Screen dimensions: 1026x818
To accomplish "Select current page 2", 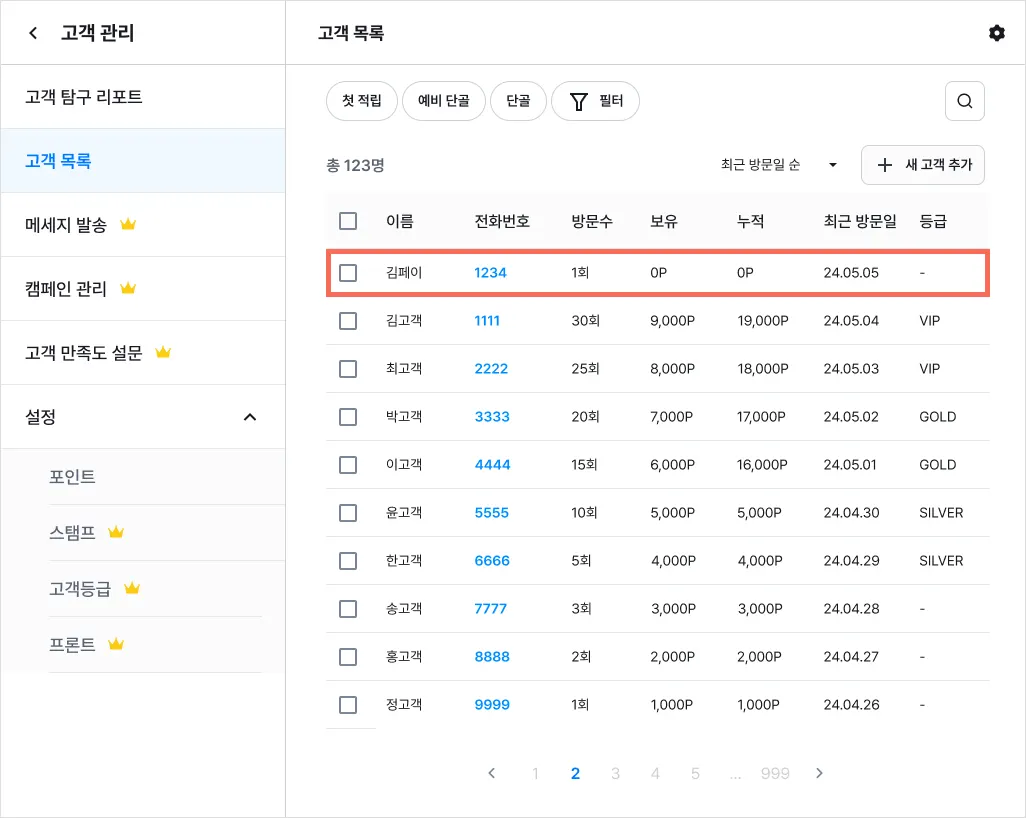I will pos(575,774).
